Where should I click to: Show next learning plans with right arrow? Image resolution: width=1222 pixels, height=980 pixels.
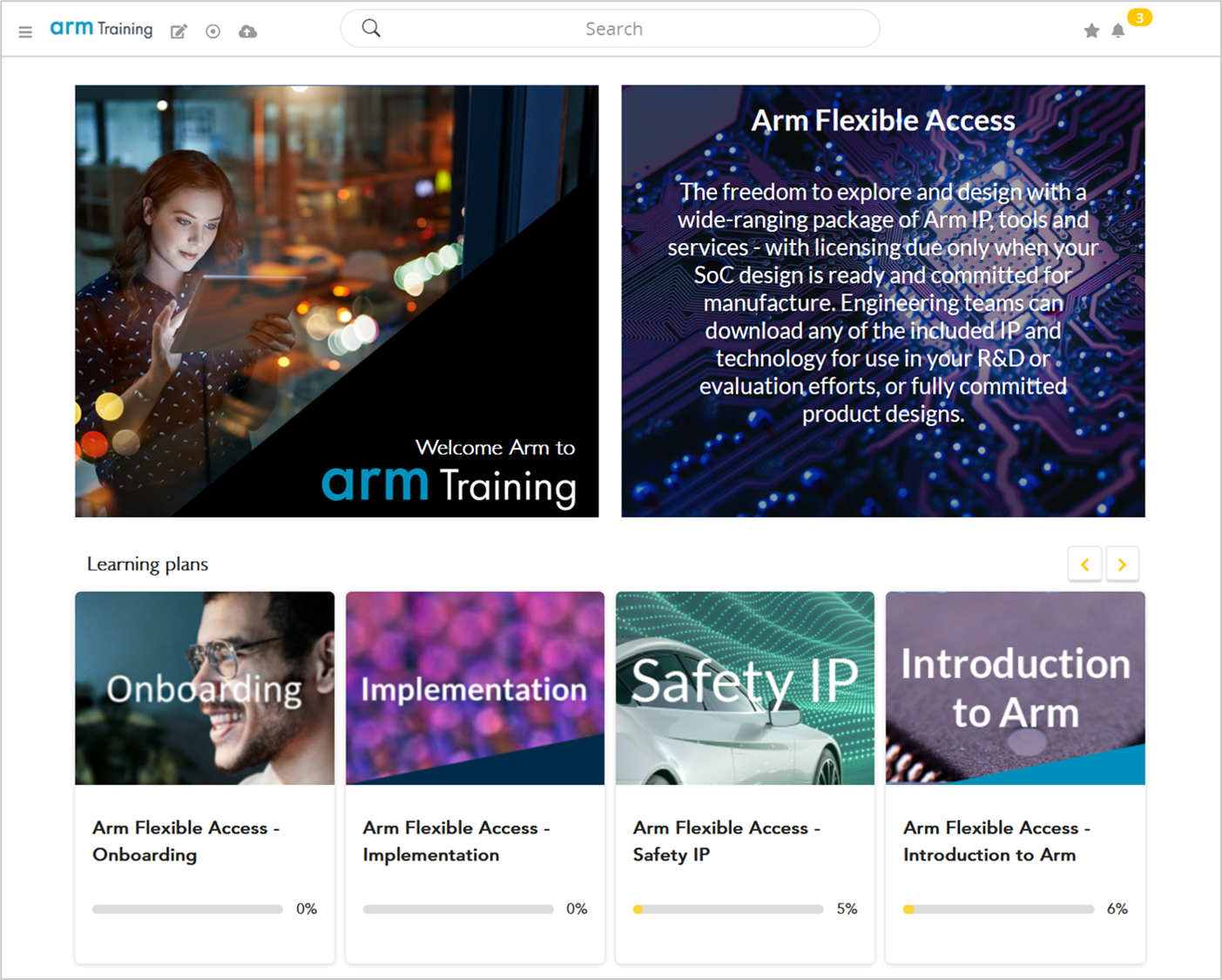1123,564
